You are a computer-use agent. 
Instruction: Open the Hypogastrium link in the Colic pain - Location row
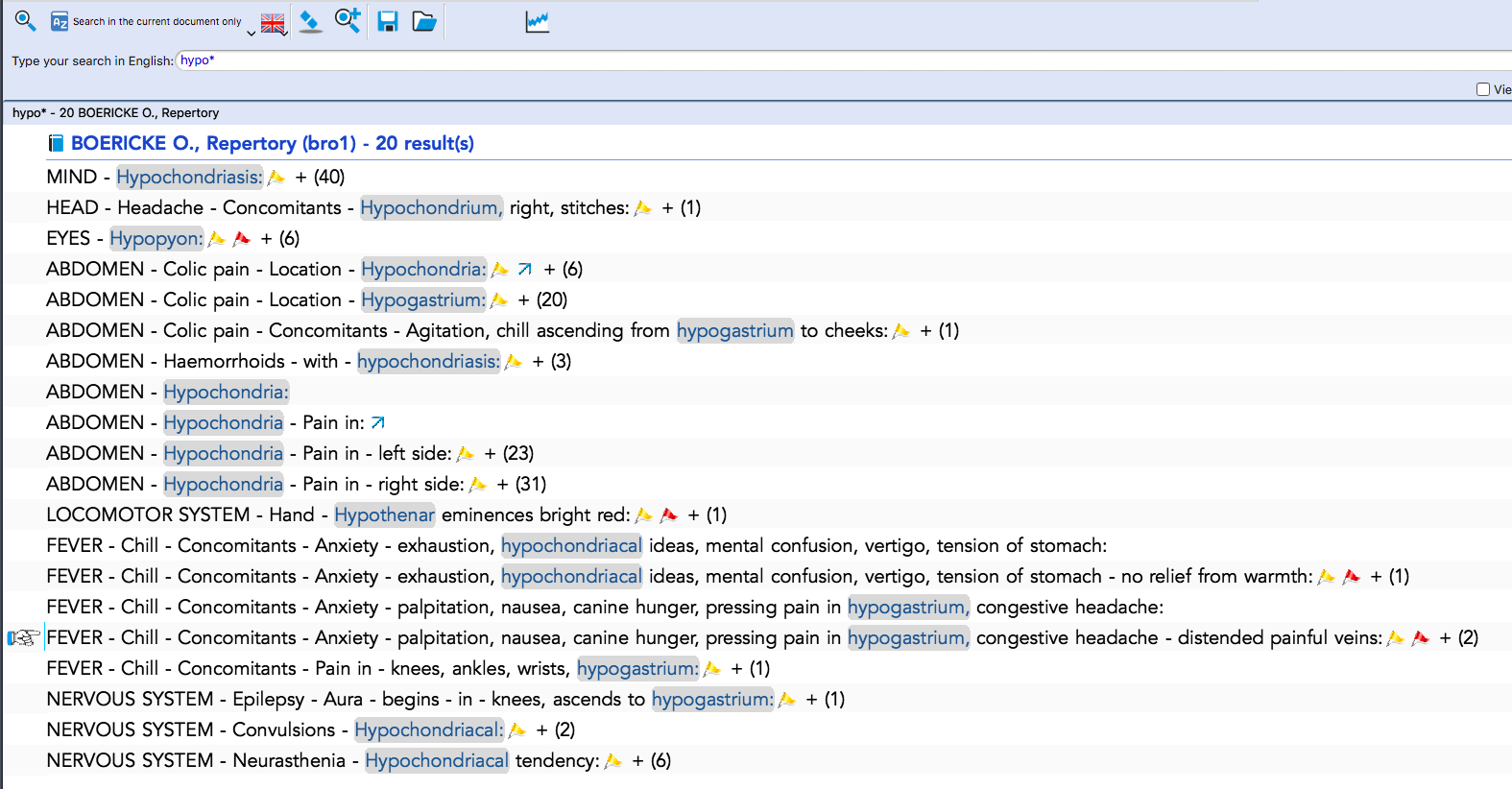point(423,299)
